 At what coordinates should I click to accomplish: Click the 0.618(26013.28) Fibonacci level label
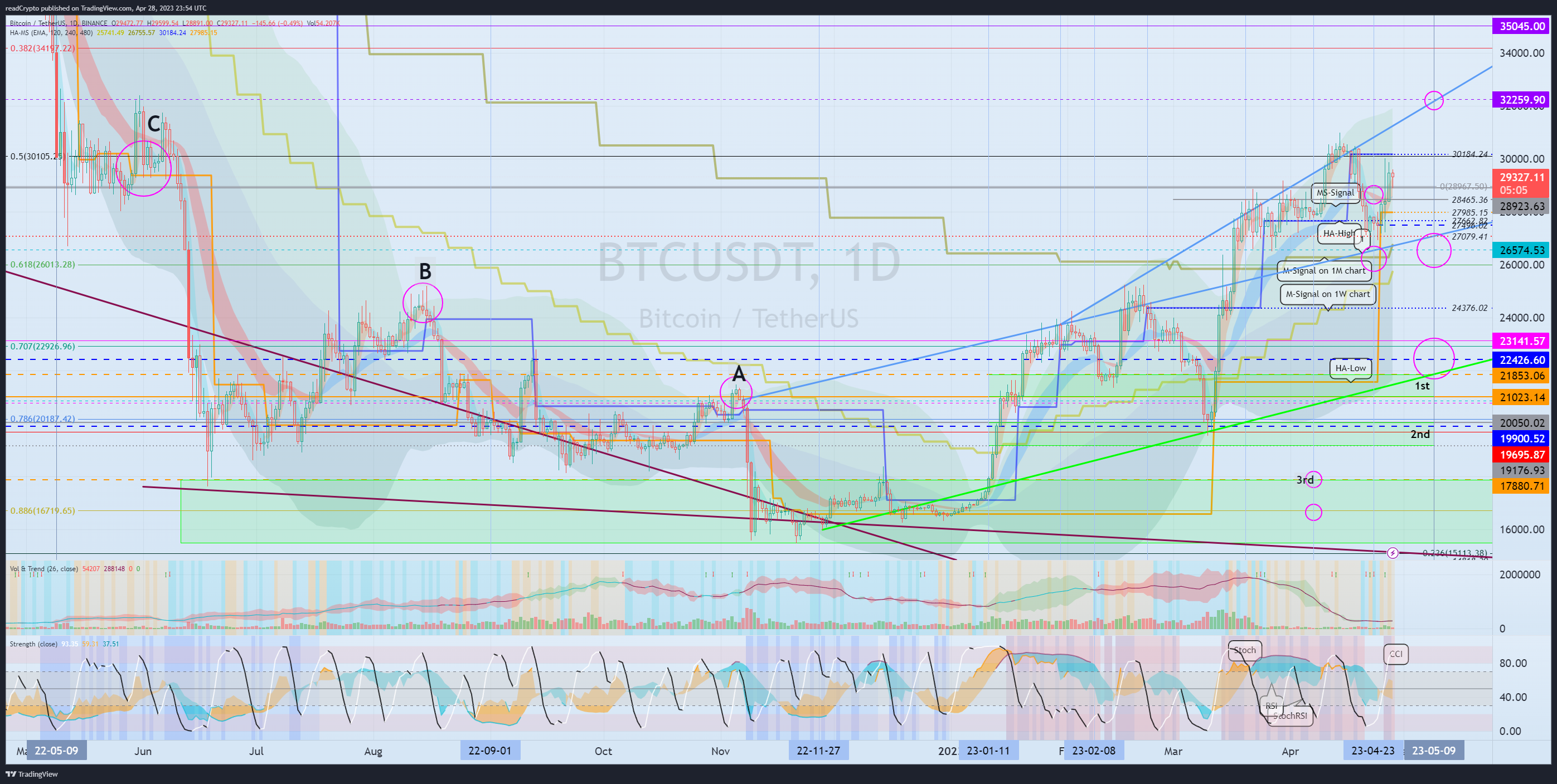click(x=42, y=265)
